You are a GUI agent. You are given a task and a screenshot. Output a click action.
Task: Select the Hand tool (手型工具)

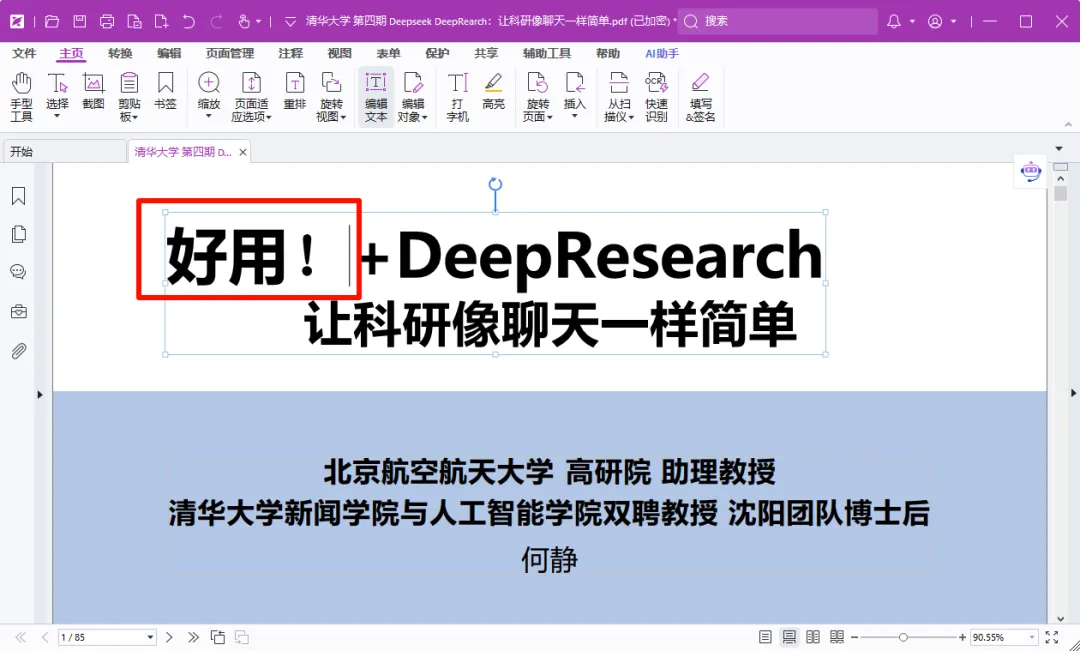(21, 97)
